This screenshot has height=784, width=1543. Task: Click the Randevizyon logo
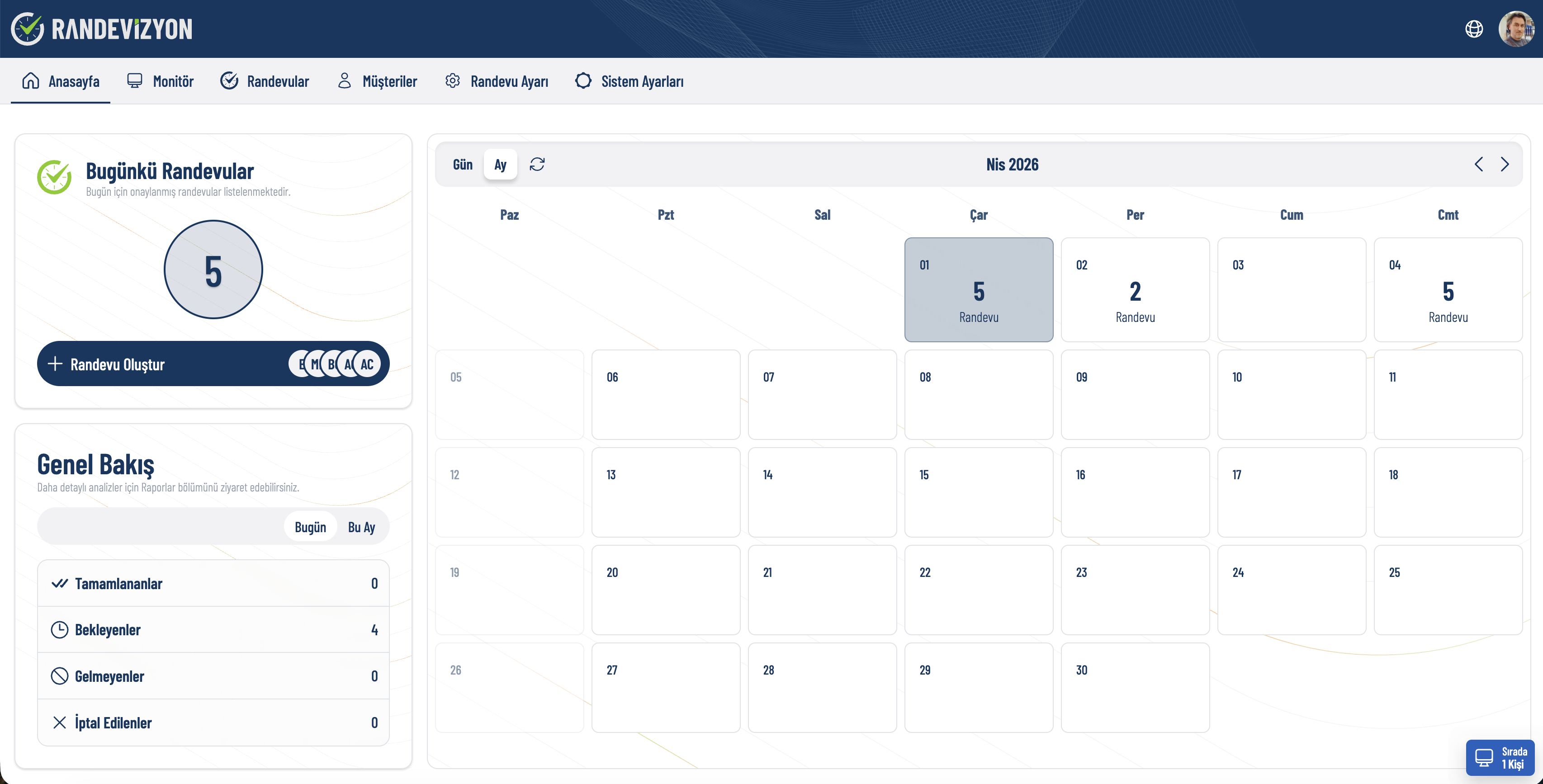(x=102, y=29)
